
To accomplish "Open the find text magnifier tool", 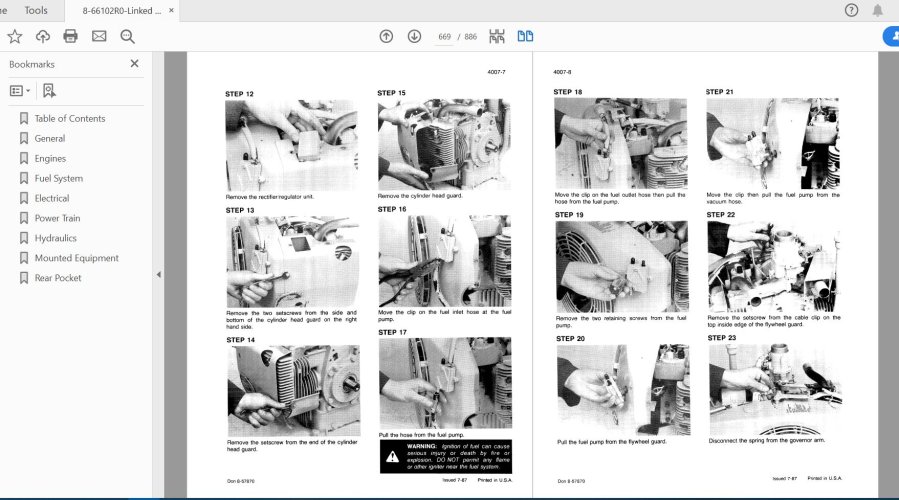I will [x=127, y=36].
